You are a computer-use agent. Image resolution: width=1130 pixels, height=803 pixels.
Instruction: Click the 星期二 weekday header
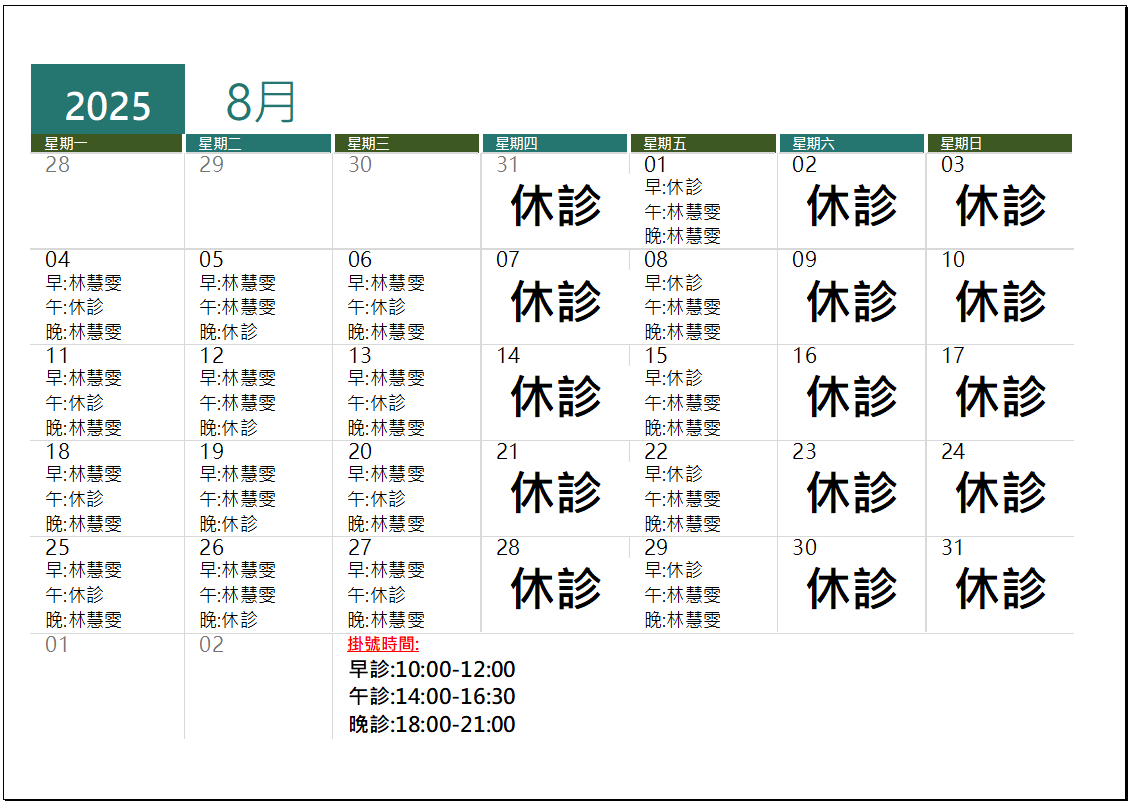(x=259, y=143)
